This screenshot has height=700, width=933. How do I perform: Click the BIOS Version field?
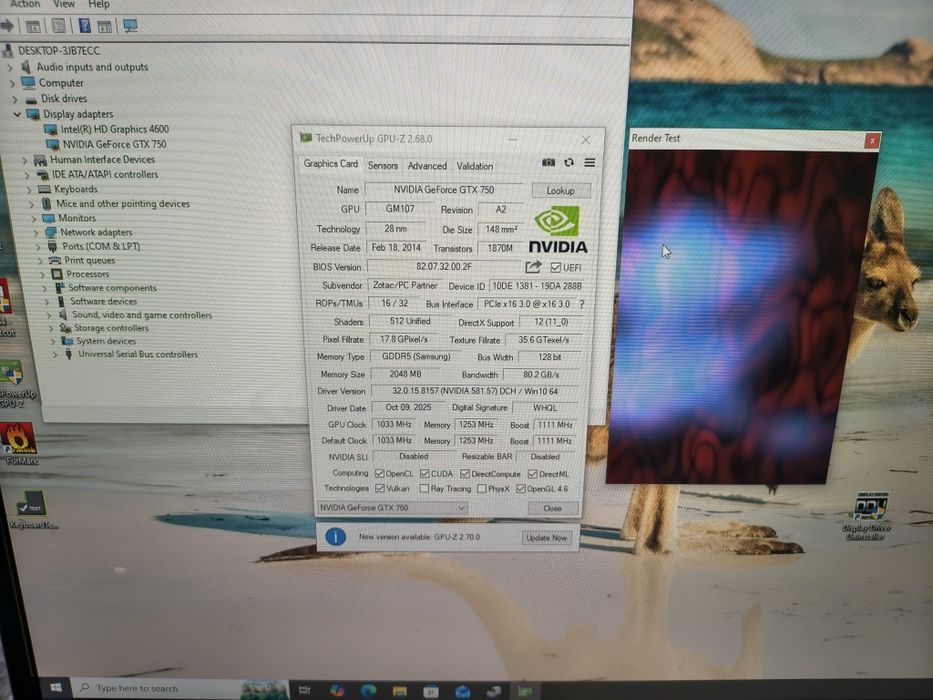[x=444, y=267]
